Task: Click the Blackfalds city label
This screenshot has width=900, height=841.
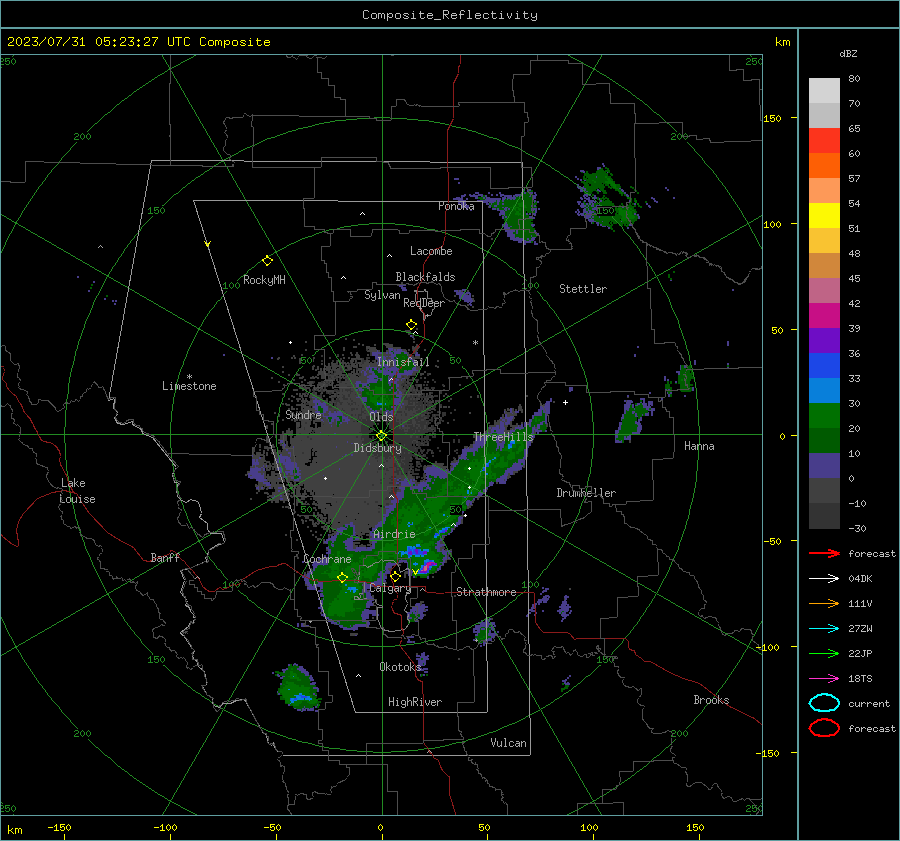Action: coord(425,277)
